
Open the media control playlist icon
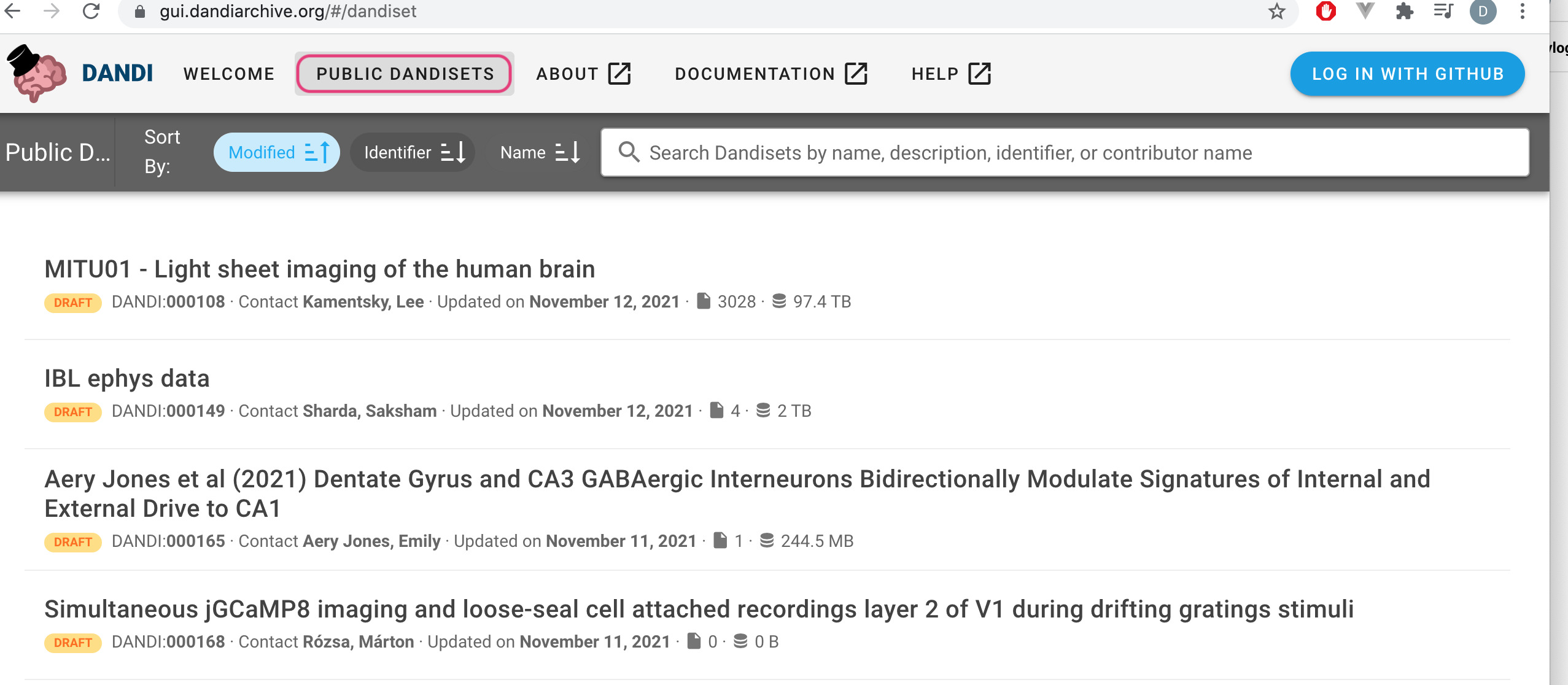(1443, 11)
